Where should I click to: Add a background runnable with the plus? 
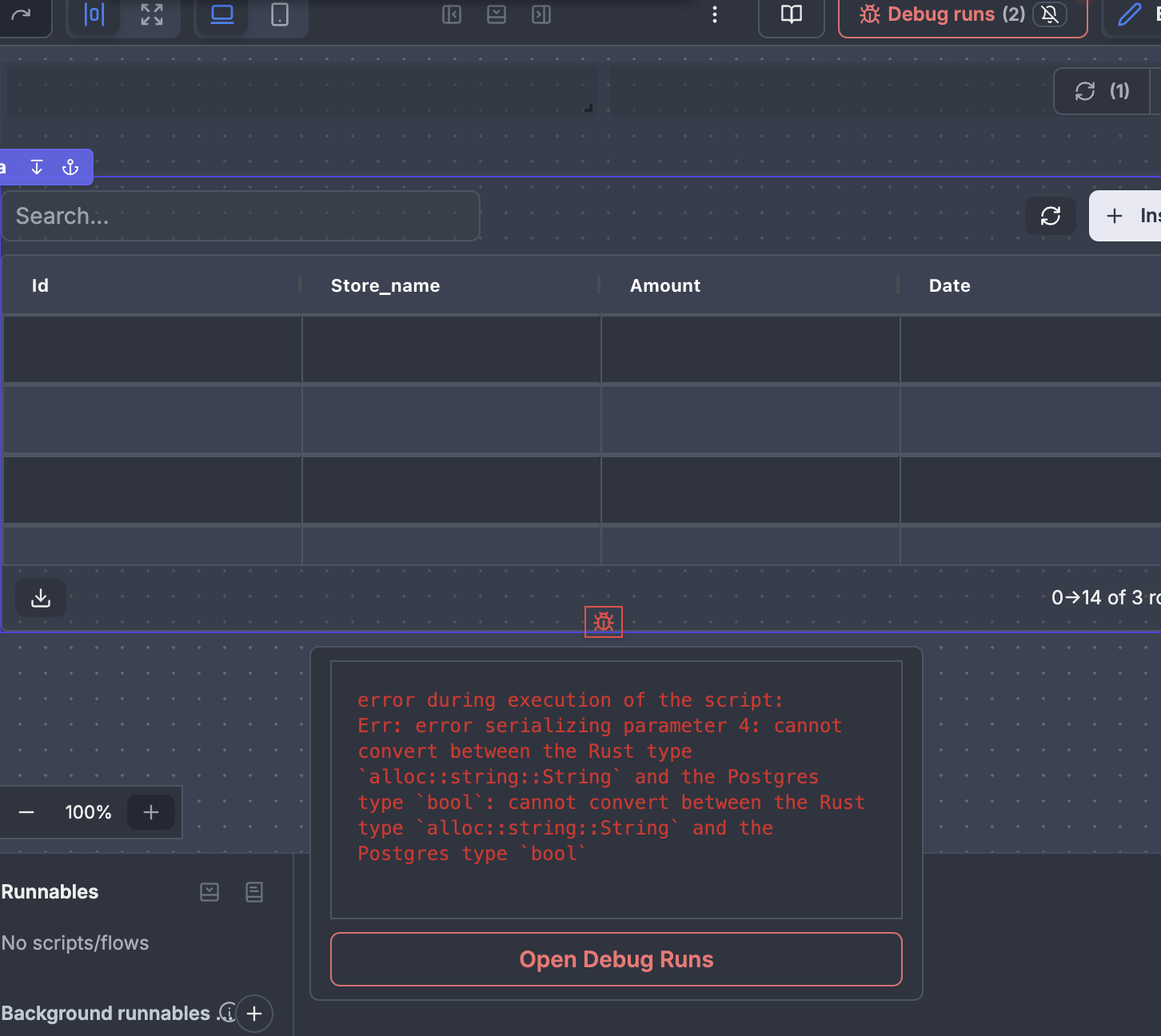254,1014
